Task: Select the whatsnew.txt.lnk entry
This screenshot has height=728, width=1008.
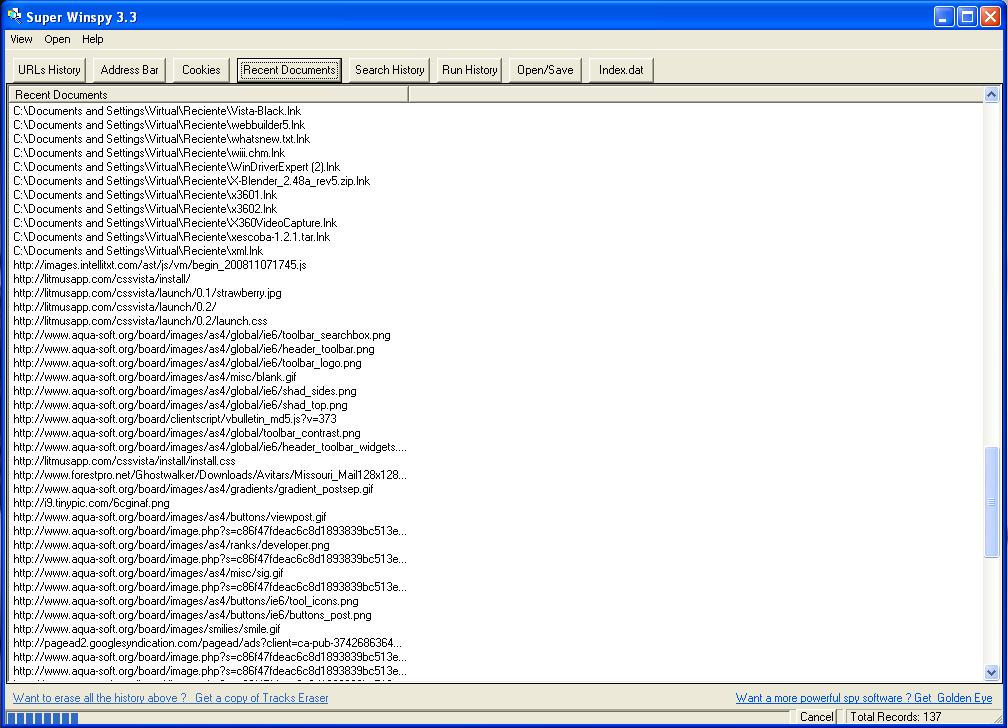Action: point(162,139)
